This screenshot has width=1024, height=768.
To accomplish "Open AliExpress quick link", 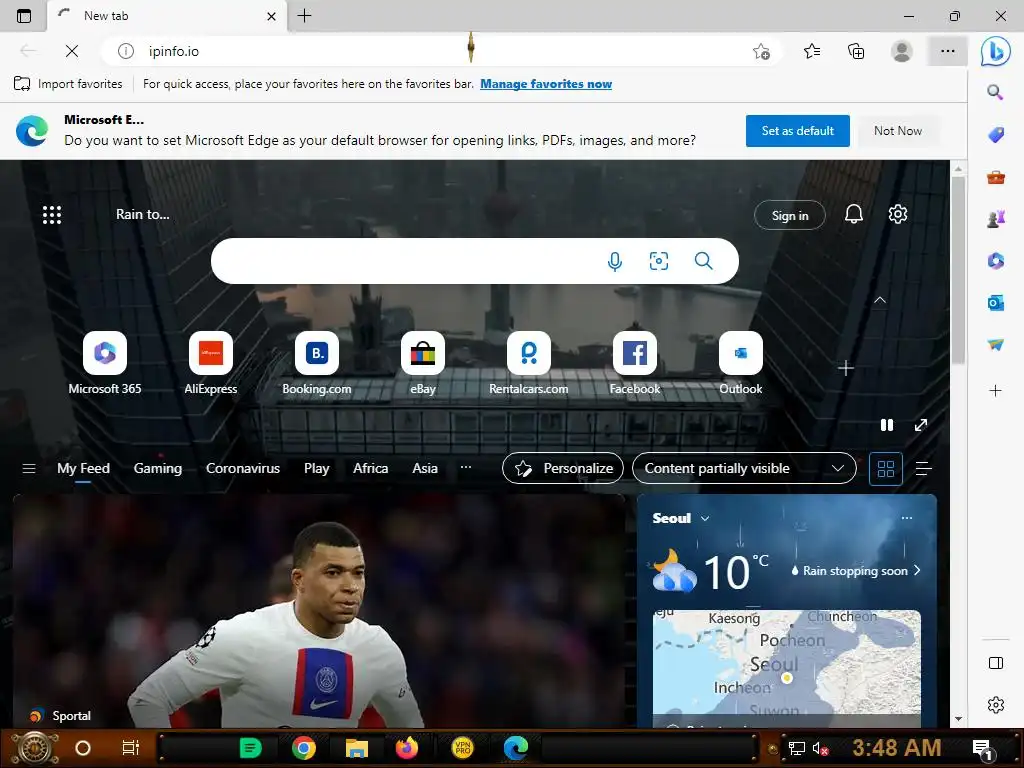I will (210, 363).
